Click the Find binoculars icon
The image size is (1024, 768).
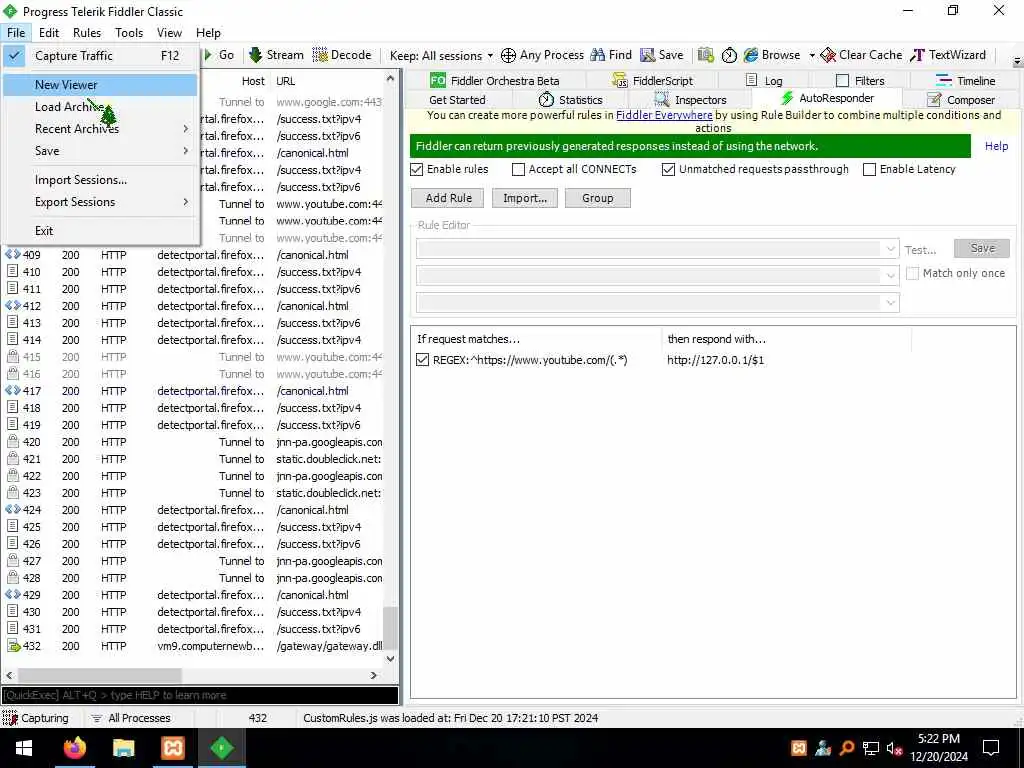598,55
